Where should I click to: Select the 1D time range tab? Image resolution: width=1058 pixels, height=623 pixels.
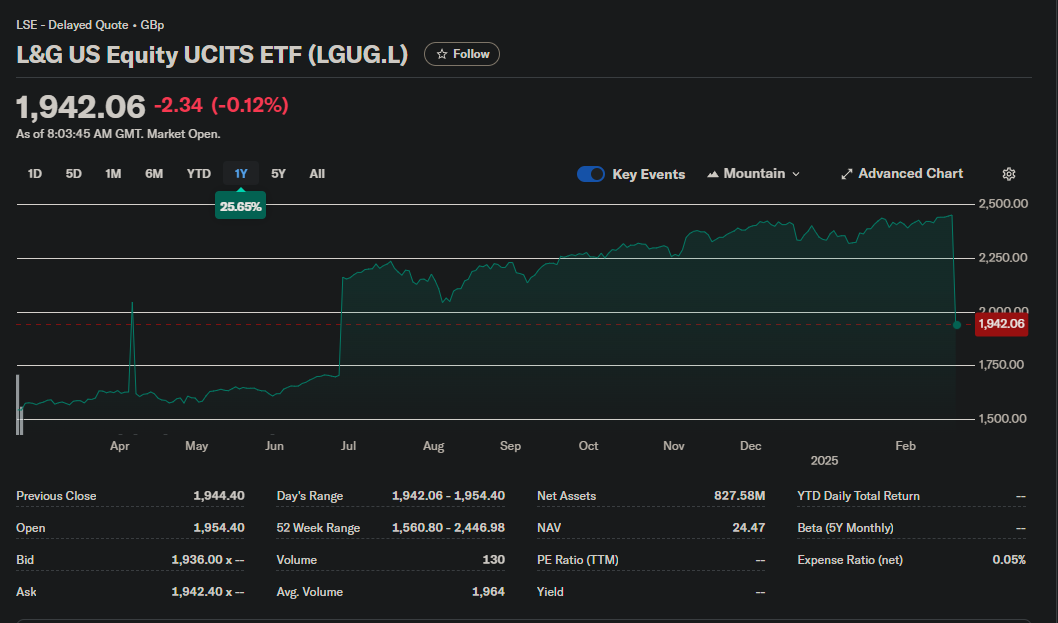coord(35,174)
